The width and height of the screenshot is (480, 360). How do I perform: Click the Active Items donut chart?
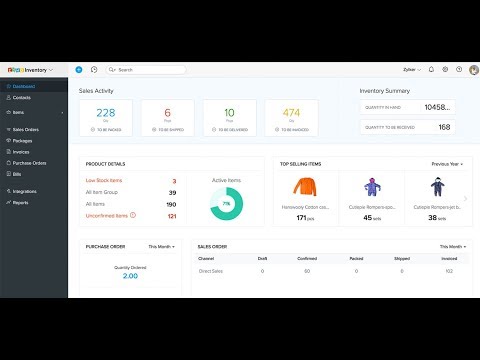coord(227,204)
